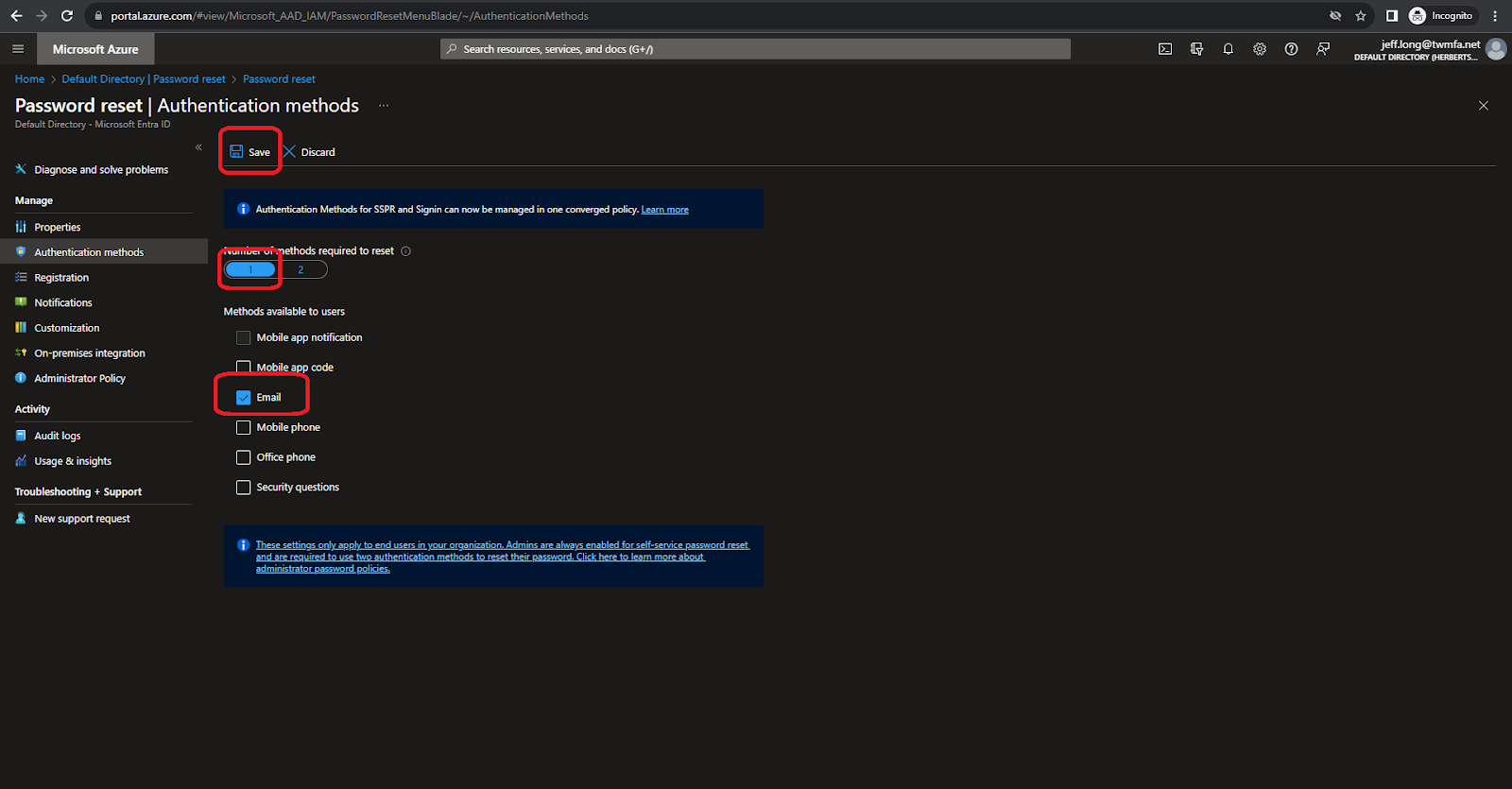The height and width of the screenshot is (789, 1512).
Task: Open the Feedback icon in top bar
Action: click(x=1323, y=49)
